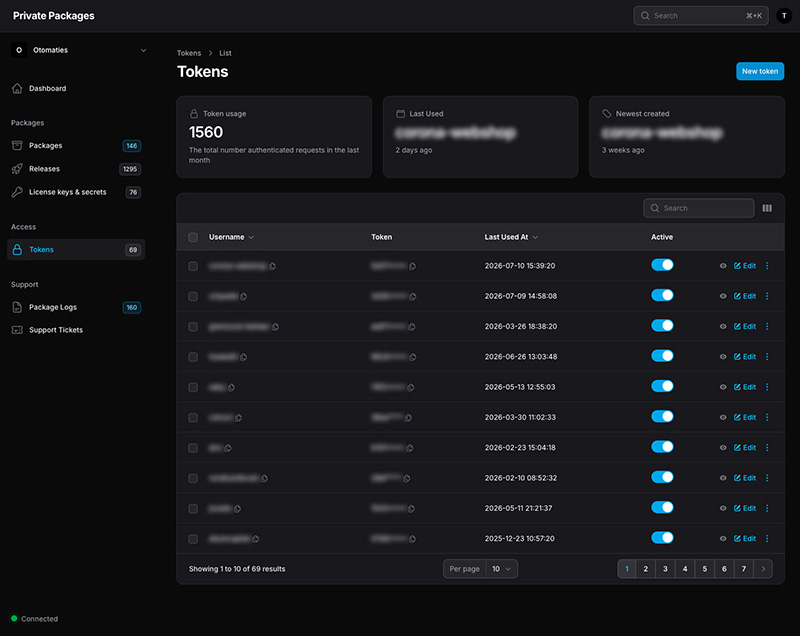
Task: Disable the token used 2026-03-30 11:02:33
Action: coord(662,417)
